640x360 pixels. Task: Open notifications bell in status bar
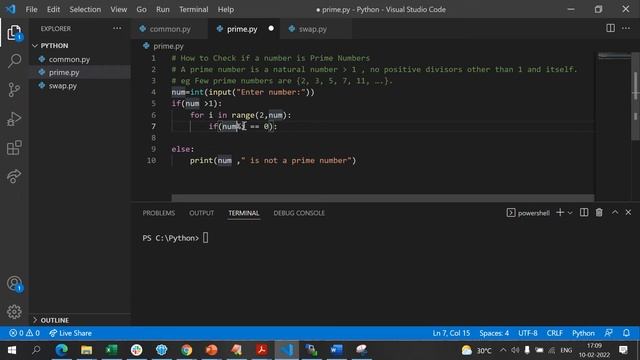point(626,333)
